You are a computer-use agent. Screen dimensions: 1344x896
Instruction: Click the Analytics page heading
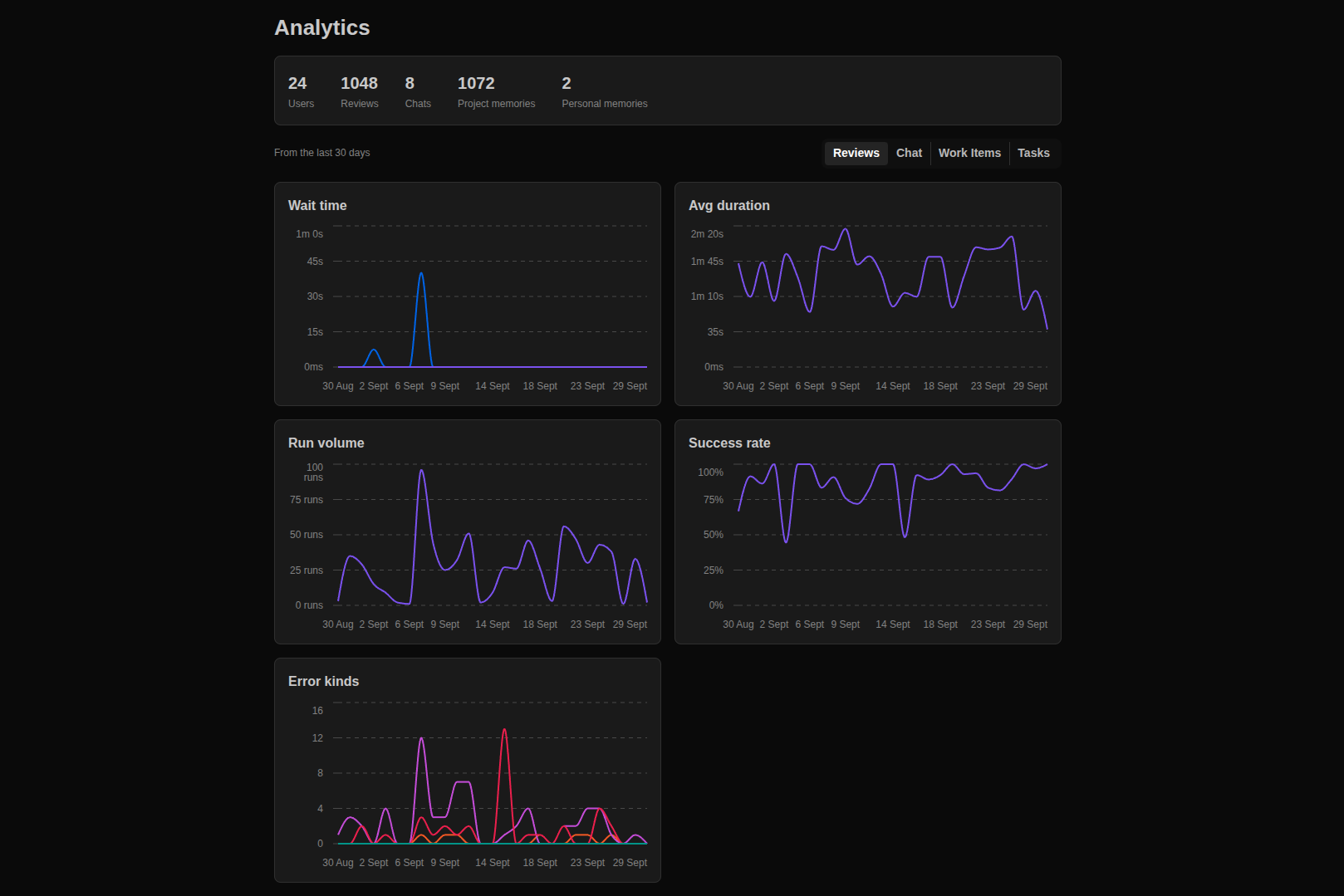click(322, 27)
